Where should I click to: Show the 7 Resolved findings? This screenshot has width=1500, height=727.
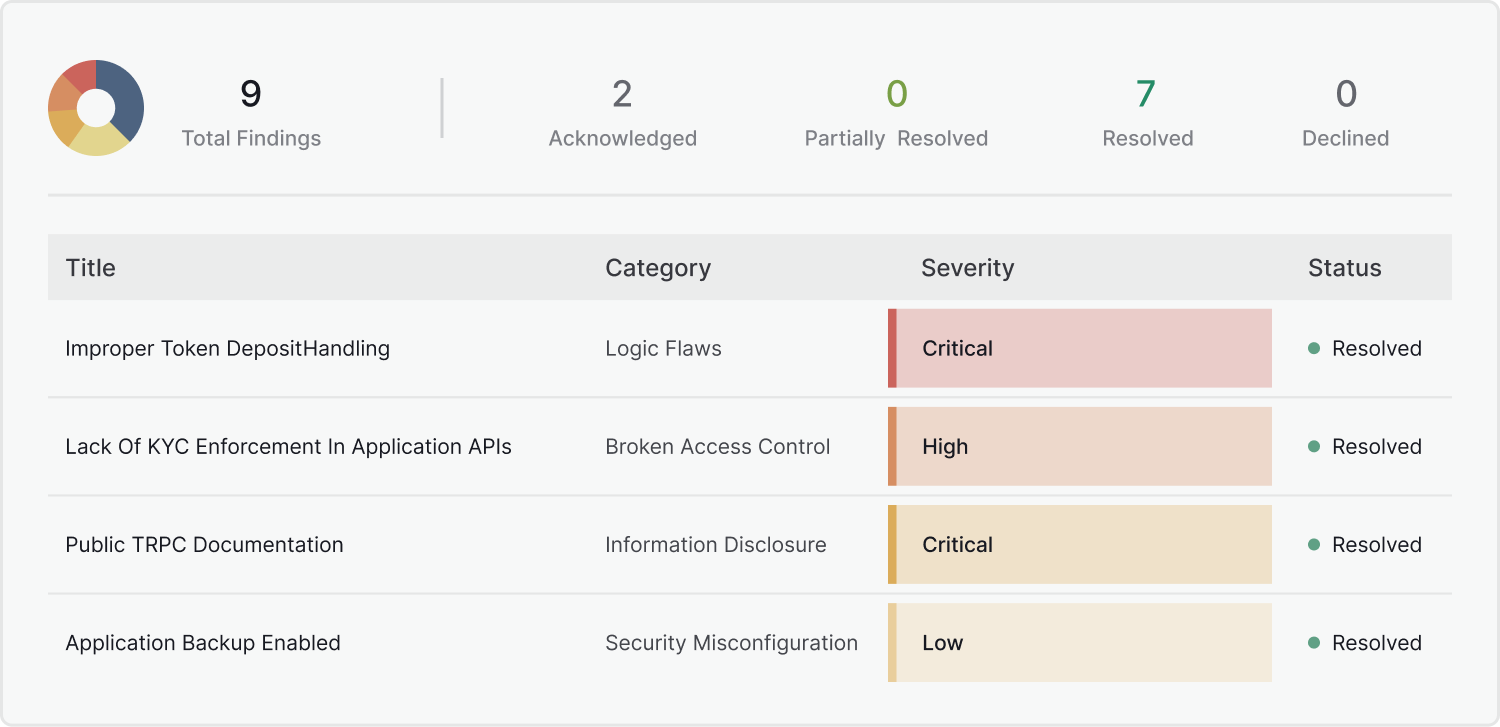click(x=1147, y=111)
